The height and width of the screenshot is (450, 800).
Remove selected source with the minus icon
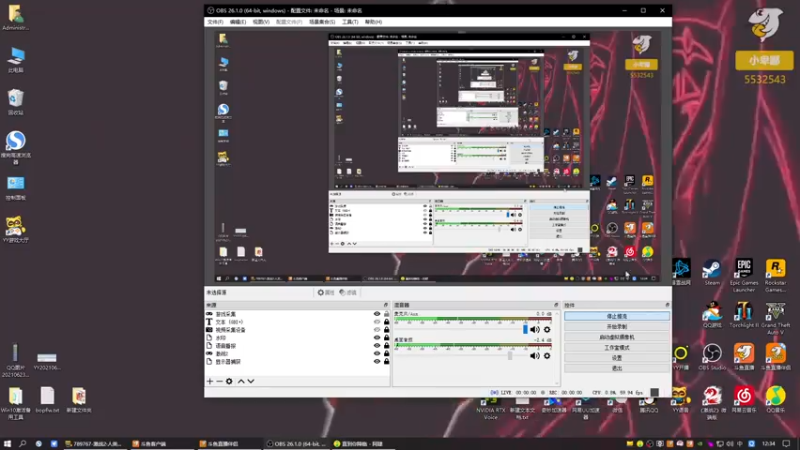[219, 381]
